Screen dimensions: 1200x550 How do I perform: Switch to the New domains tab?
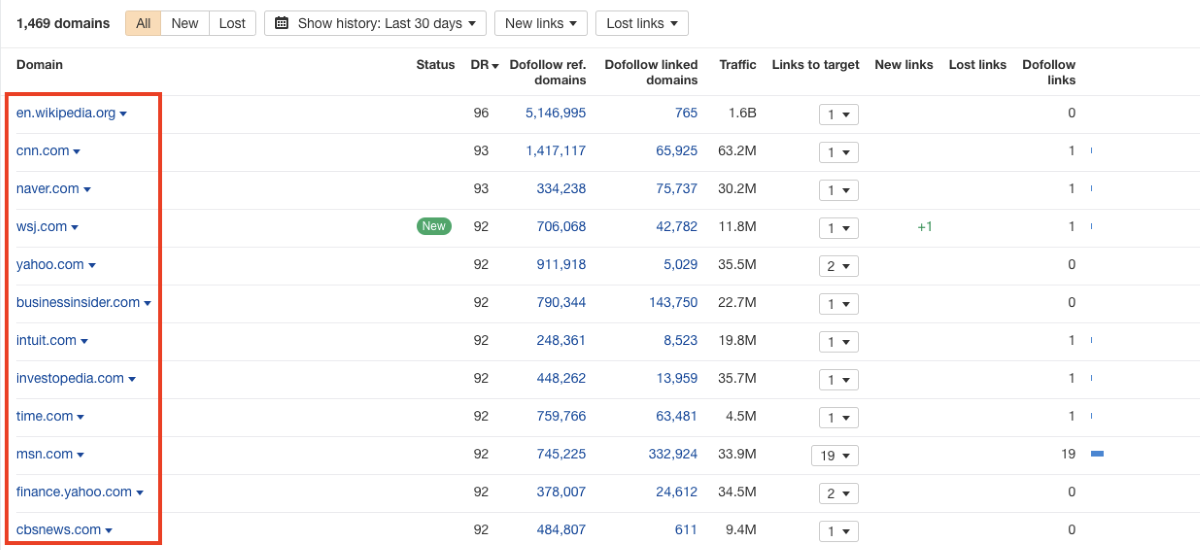tap(185, 23)
